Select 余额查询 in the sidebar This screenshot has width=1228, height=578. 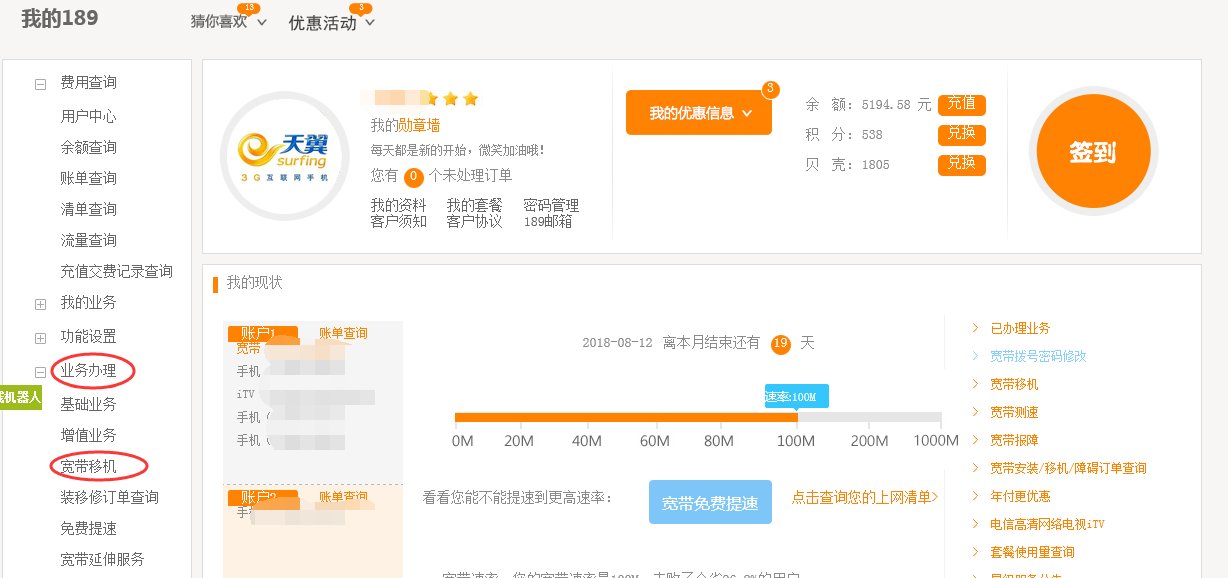point(88,148)
